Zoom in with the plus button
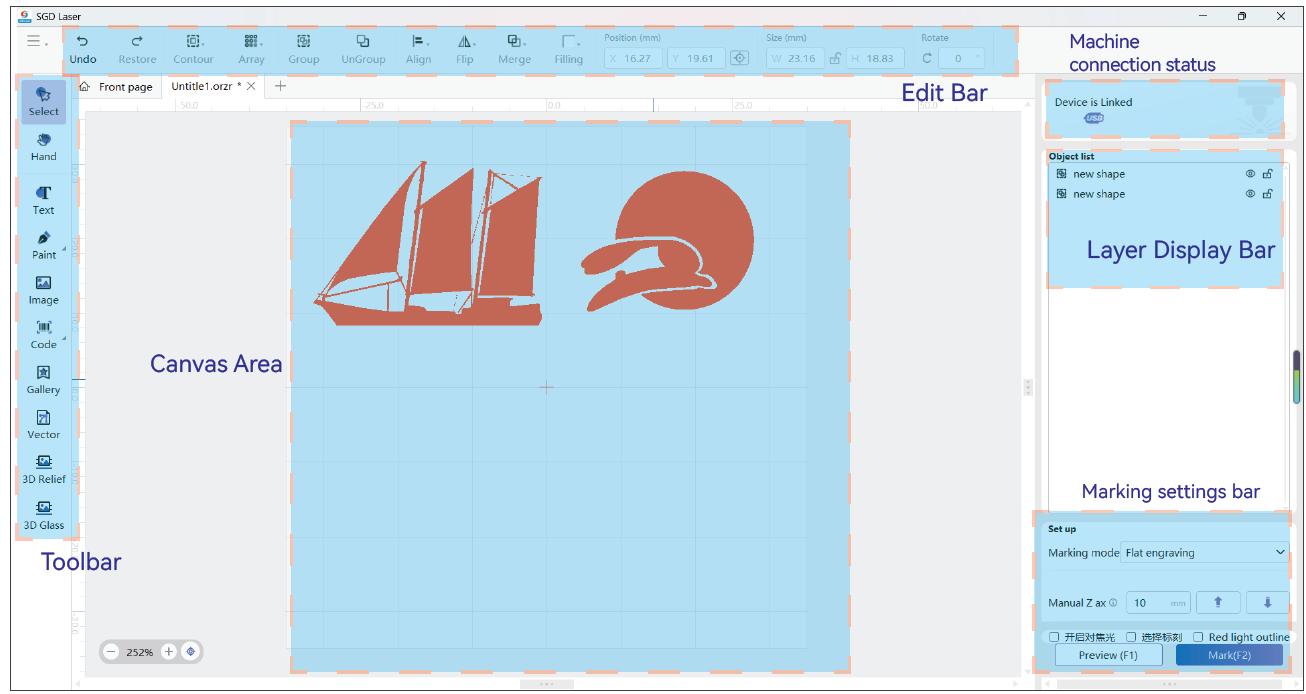This screenshot has height=694, width=1306. pos(169,652)
